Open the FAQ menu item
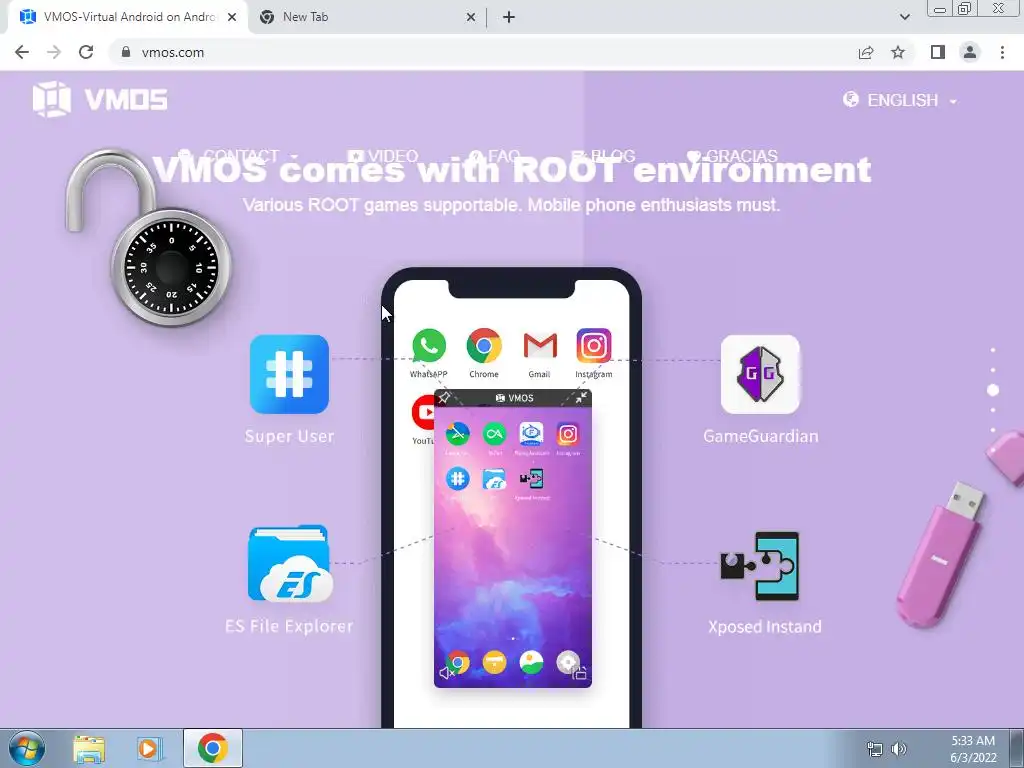Screen dimensions: 1024x768 [x=494, y=156]
